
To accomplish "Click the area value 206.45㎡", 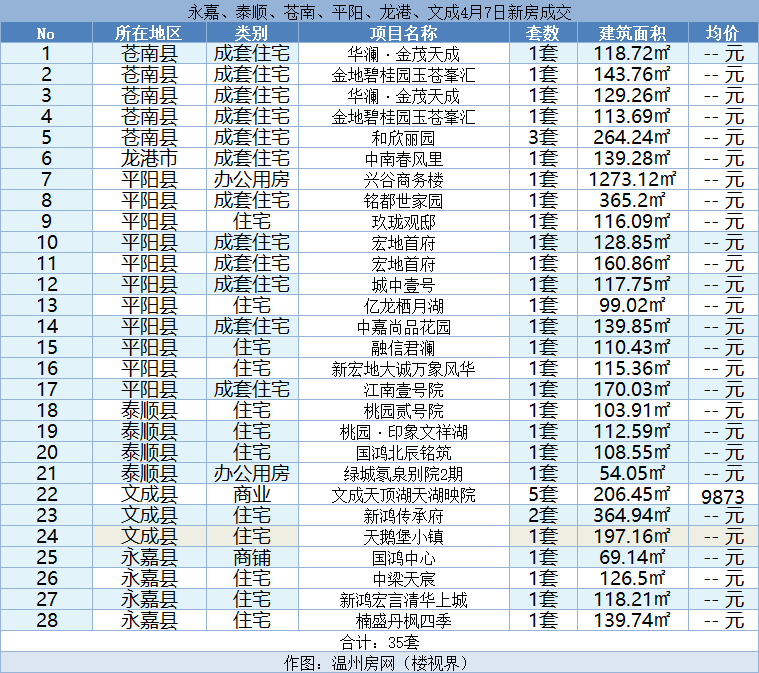I will coord(632,494).
